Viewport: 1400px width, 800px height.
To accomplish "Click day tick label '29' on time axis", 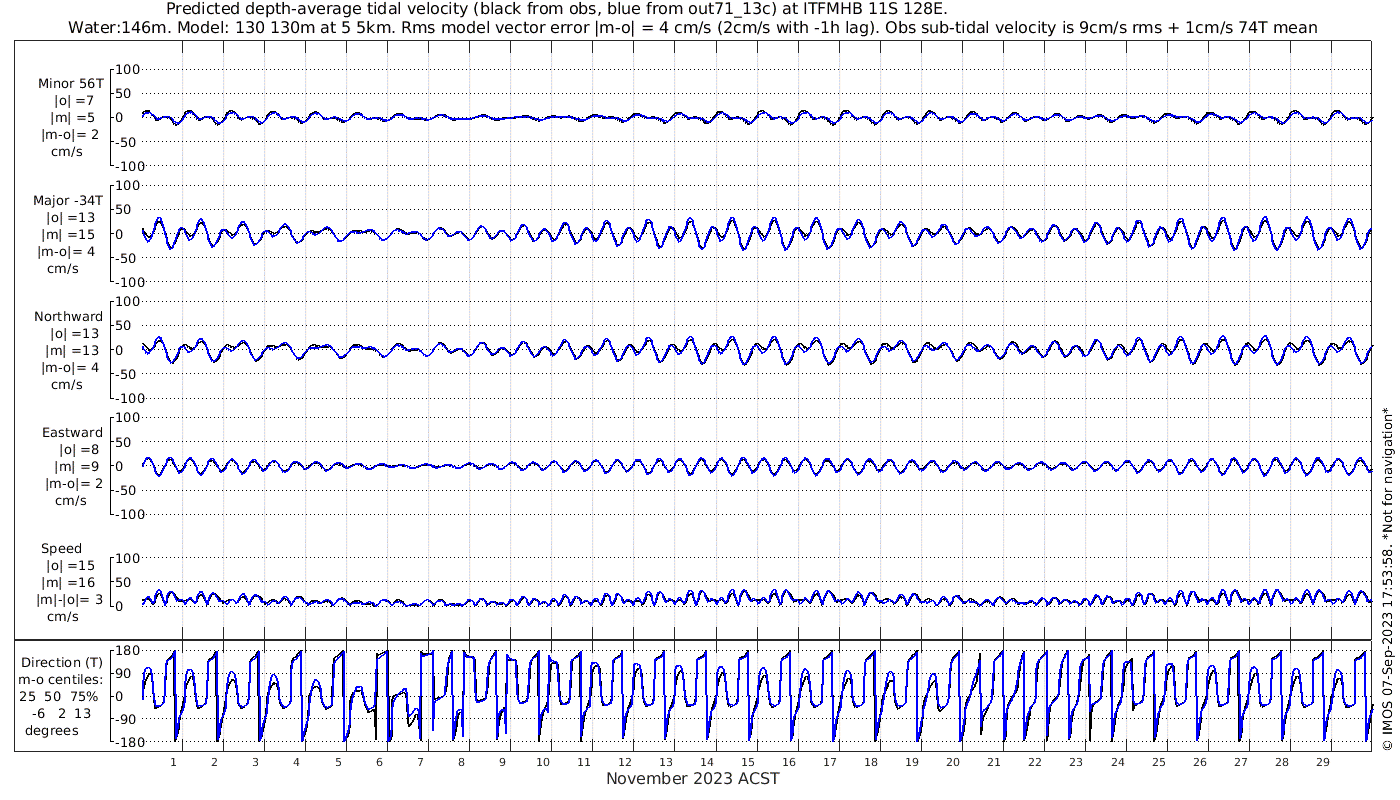I will (x=1322, y=761).
